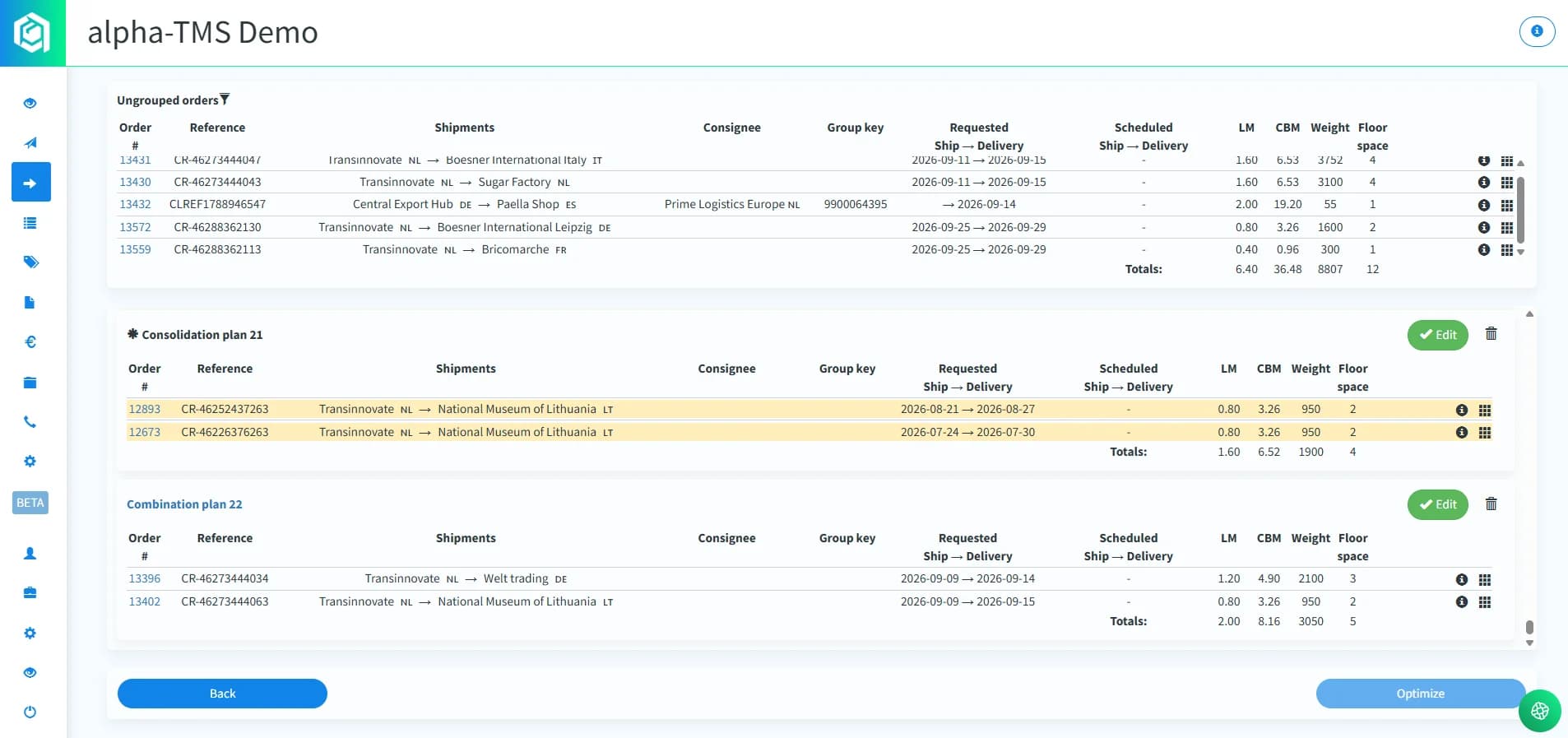Viewport: 1568px width, 738px height.
Task: Open the user profile sidebar icon
Action: click(x=30, y=554)
